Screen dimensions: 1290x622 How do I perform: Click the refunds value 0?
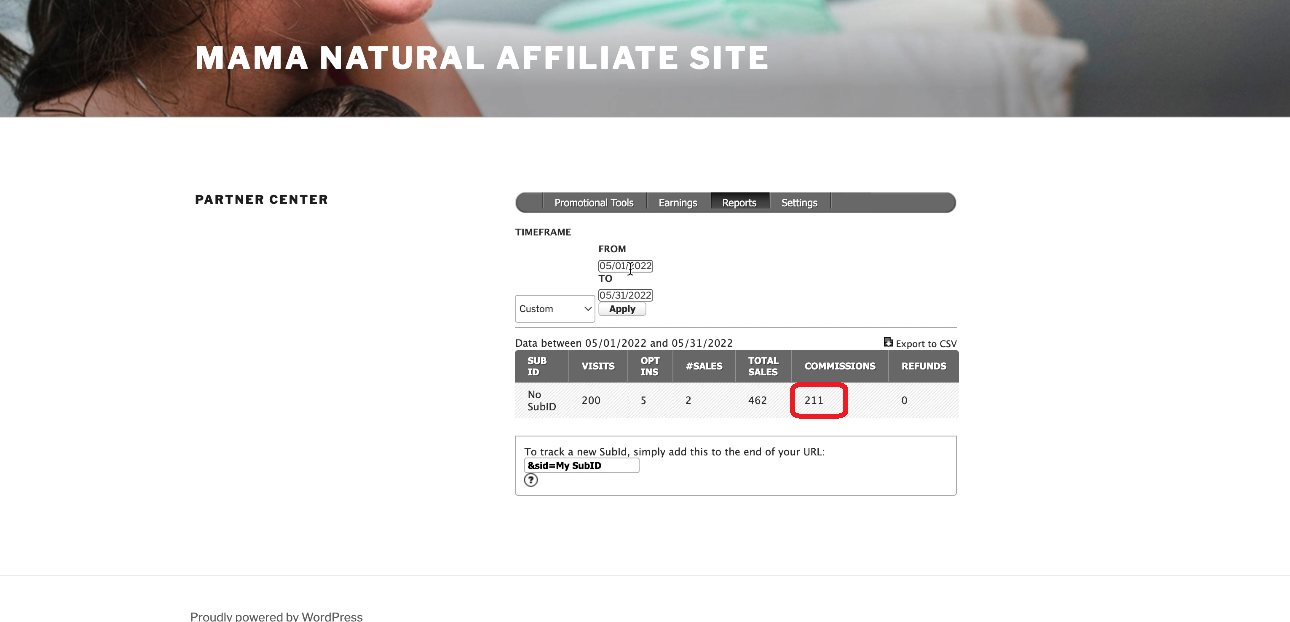(904, 400)
